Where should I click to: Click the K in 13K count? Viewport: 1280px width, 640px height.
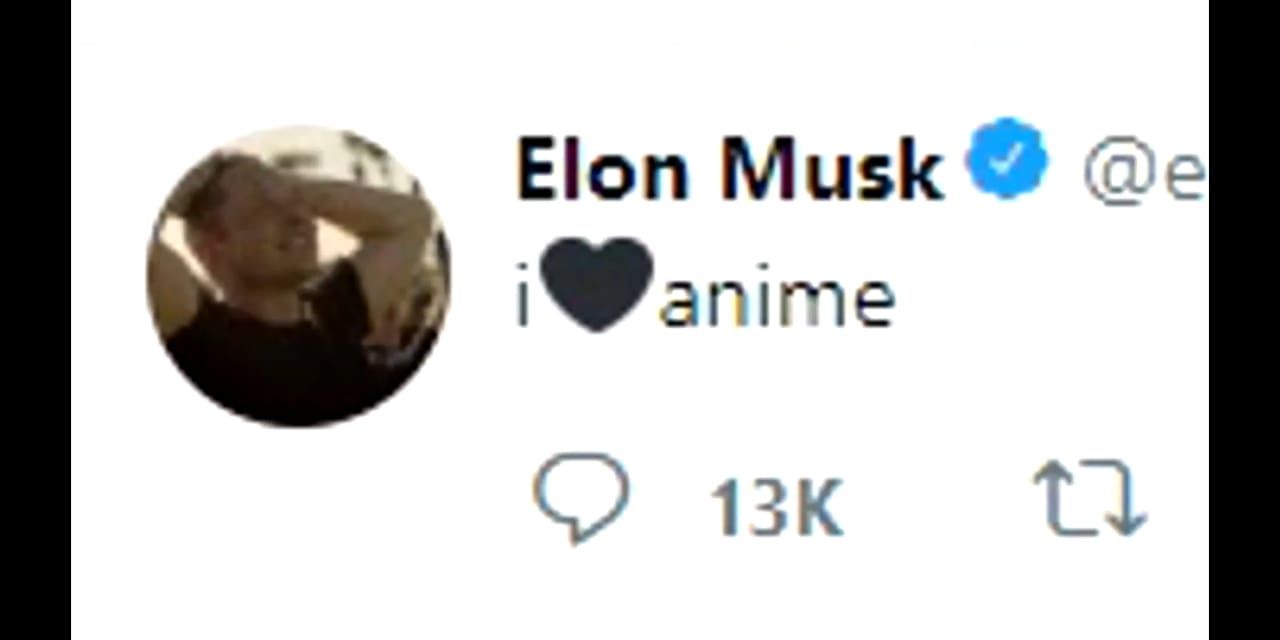tap(818, 506)
